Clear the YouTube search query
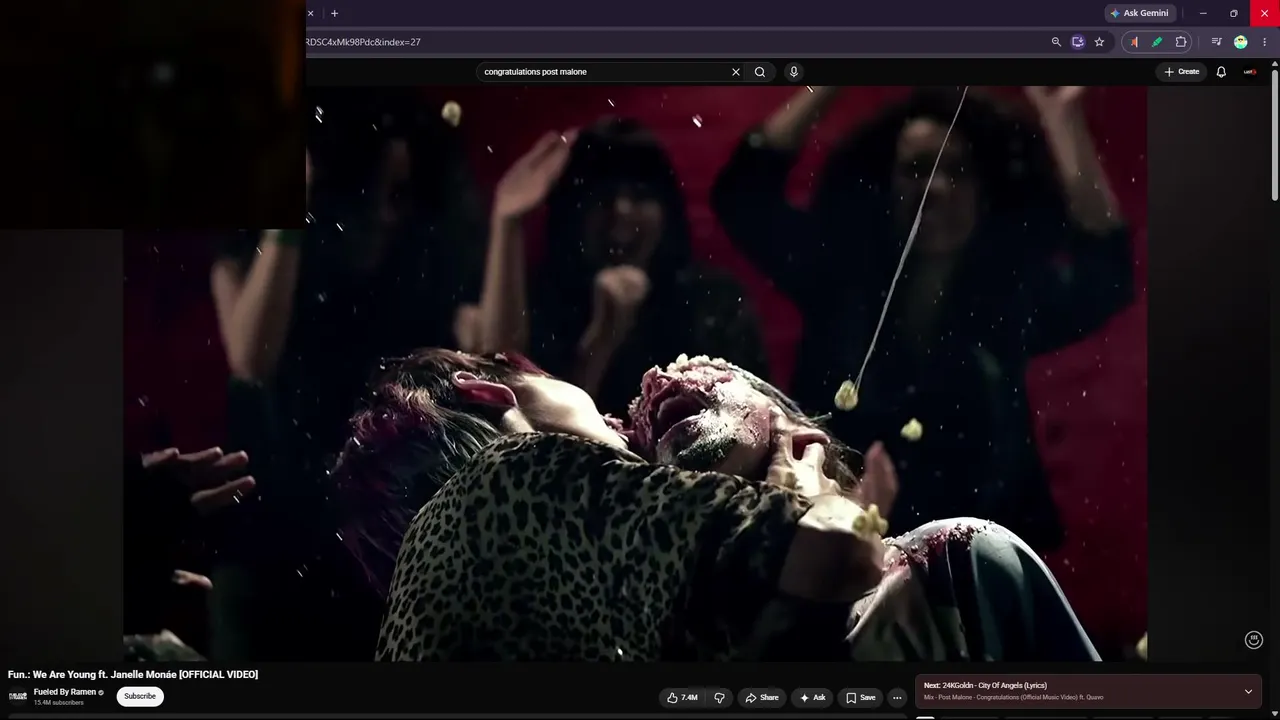Image resolution: width=1280 pixels, height=720 pixels. pyautogui.click(x=736, y=72)
